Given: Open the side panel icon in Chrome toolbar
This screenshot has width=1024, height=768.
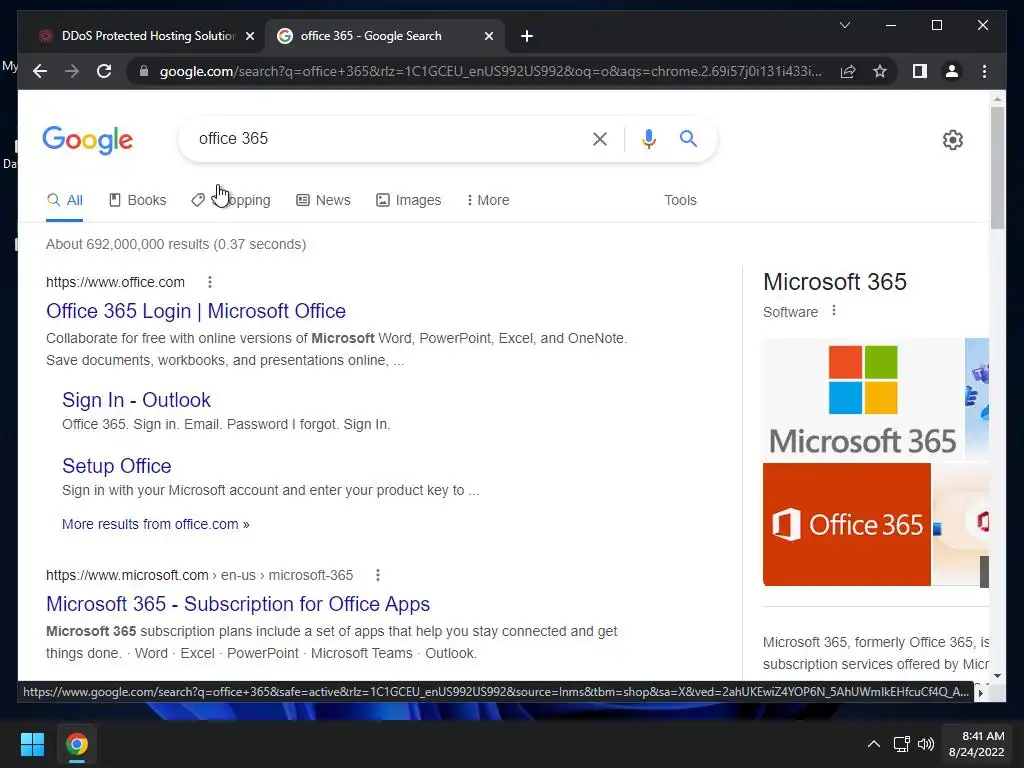Looking at the screenshot, I should [x=920, y=71].
